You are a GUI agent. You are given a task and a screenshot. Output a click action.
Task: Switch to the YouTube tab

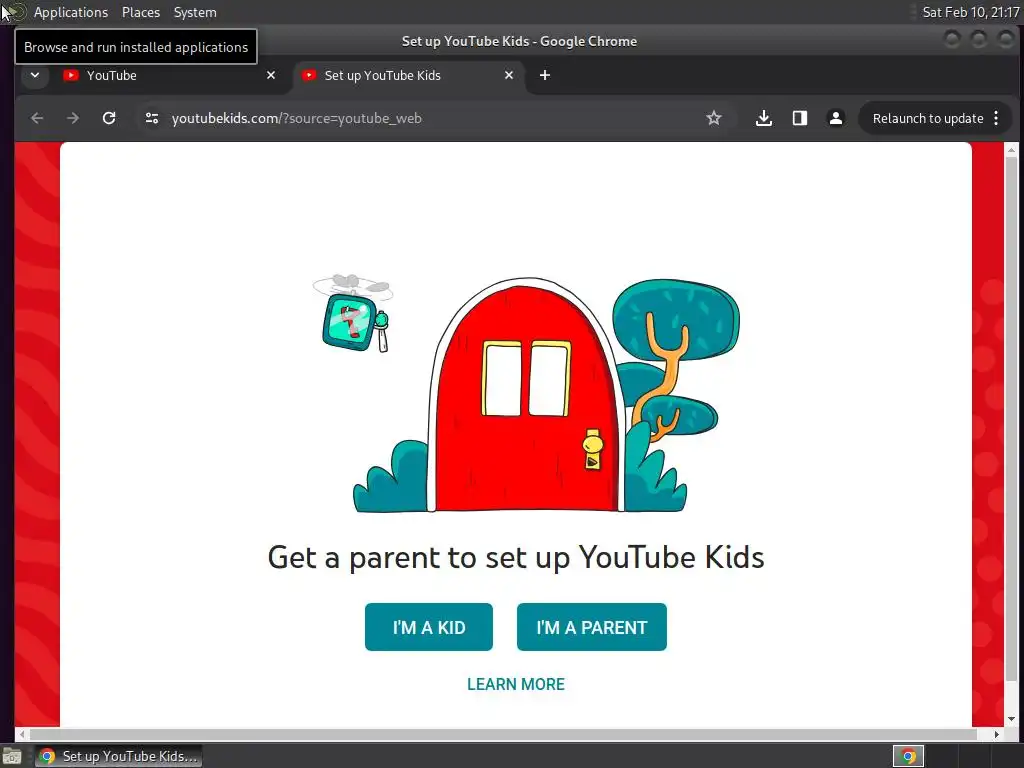click(170, 75)
